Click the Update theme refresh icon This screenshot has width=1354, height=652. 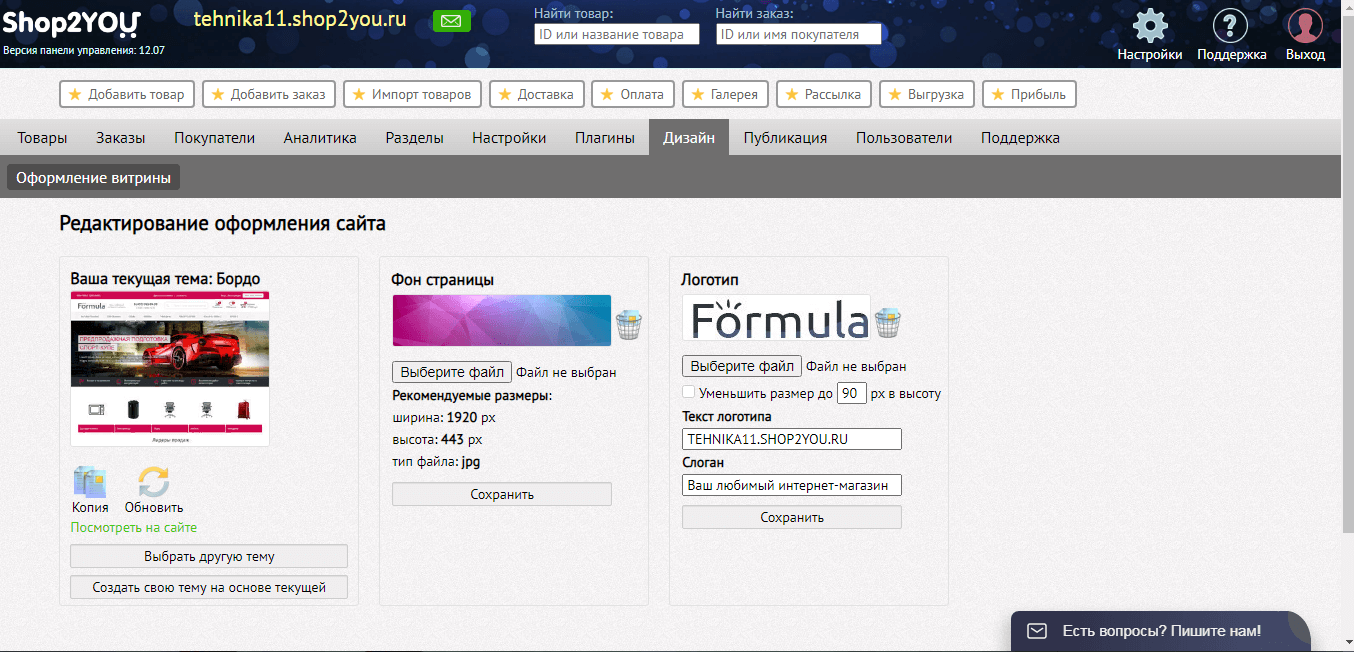[153, 483]
